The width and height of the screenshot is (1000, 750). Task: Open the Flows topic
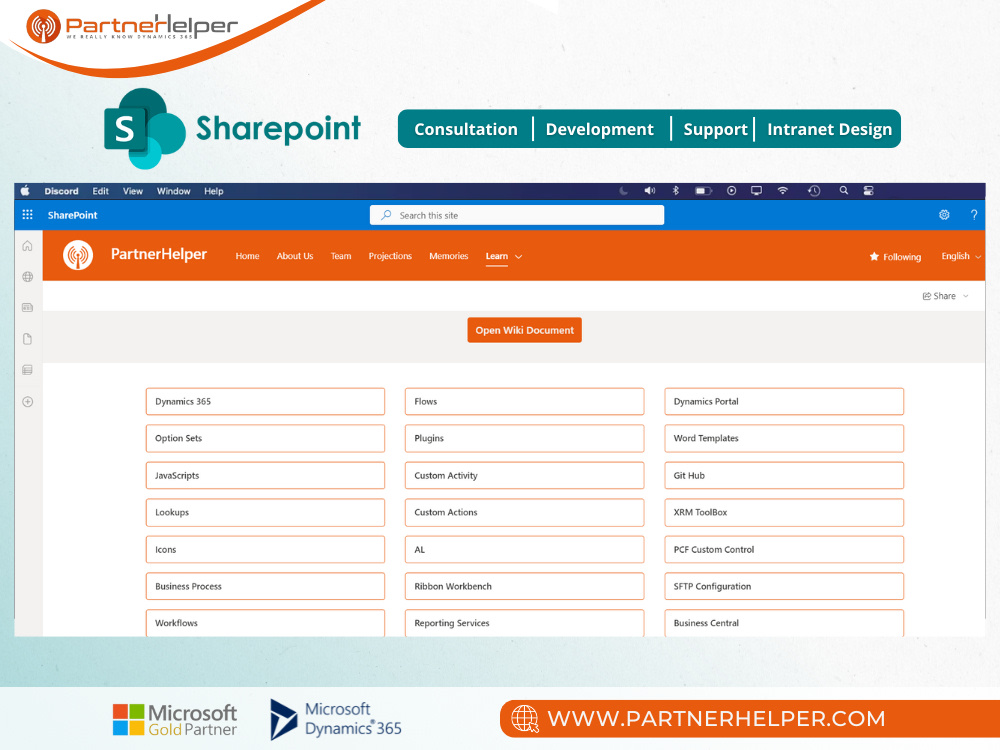[x=524, y=401]
